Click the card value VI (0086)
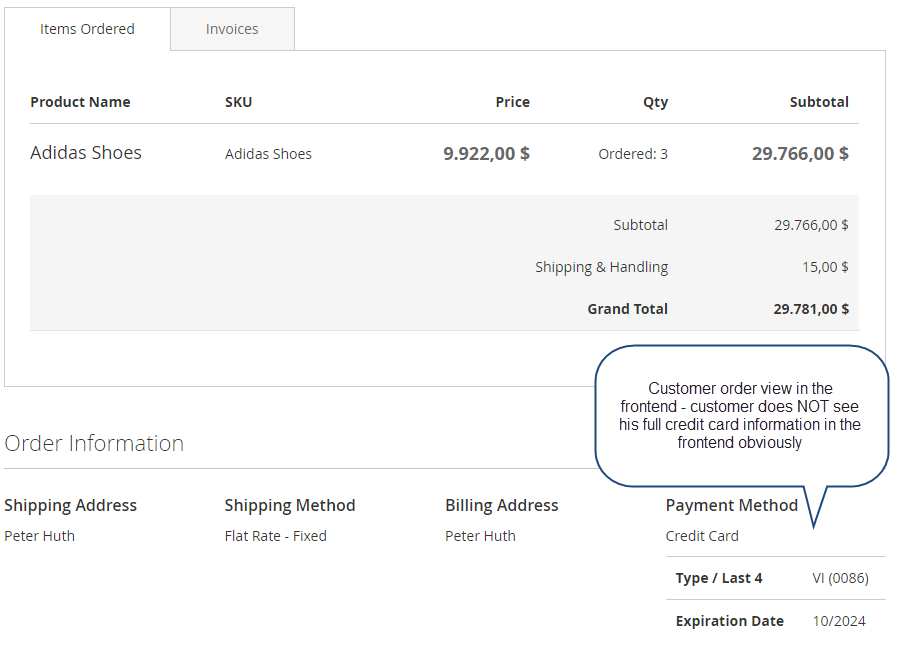The width and height of the screenshot is (897, 656). [840, 578]
